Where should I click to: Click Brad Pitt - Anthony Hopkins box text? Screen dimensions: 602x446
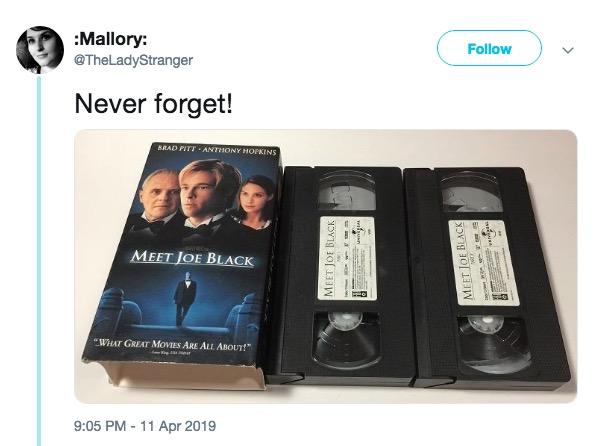[217, 150]
